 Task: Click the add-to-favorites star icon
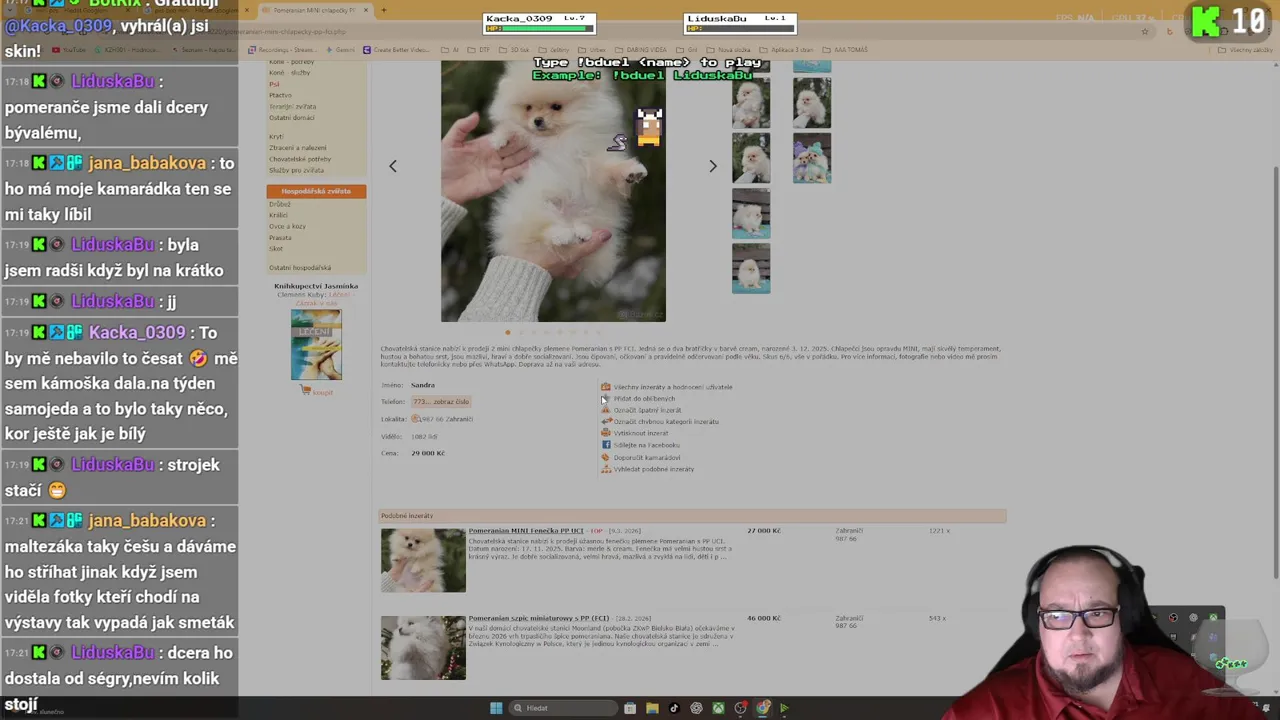point(605,398)
